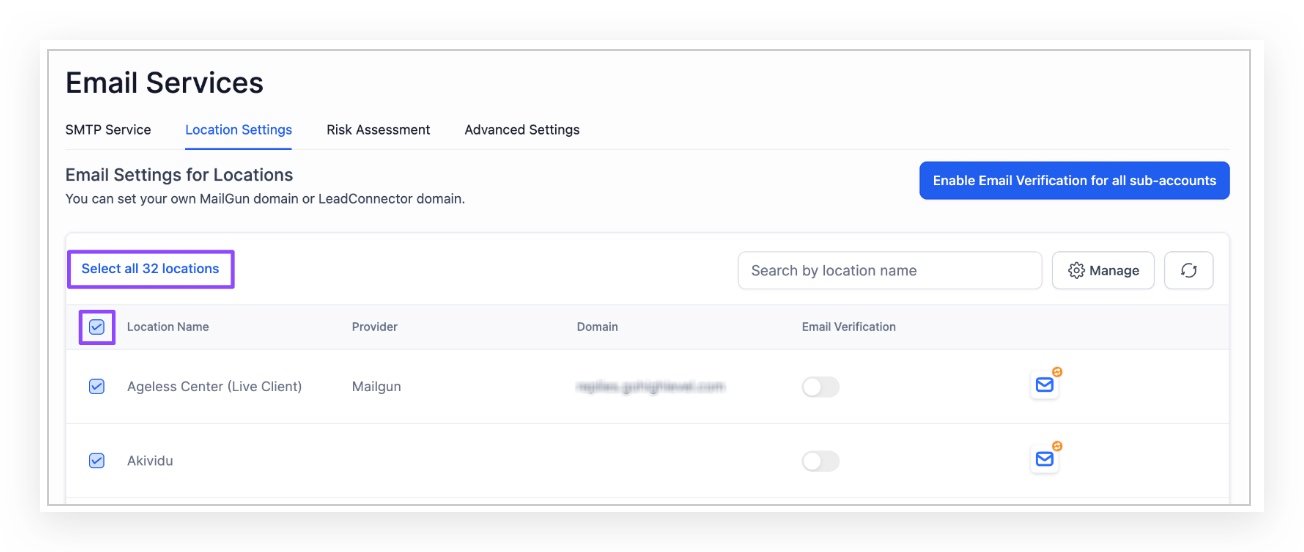Focus the Search by location name field
Viewport: 1304px width, 552px height.
click(x=889, y=271)
